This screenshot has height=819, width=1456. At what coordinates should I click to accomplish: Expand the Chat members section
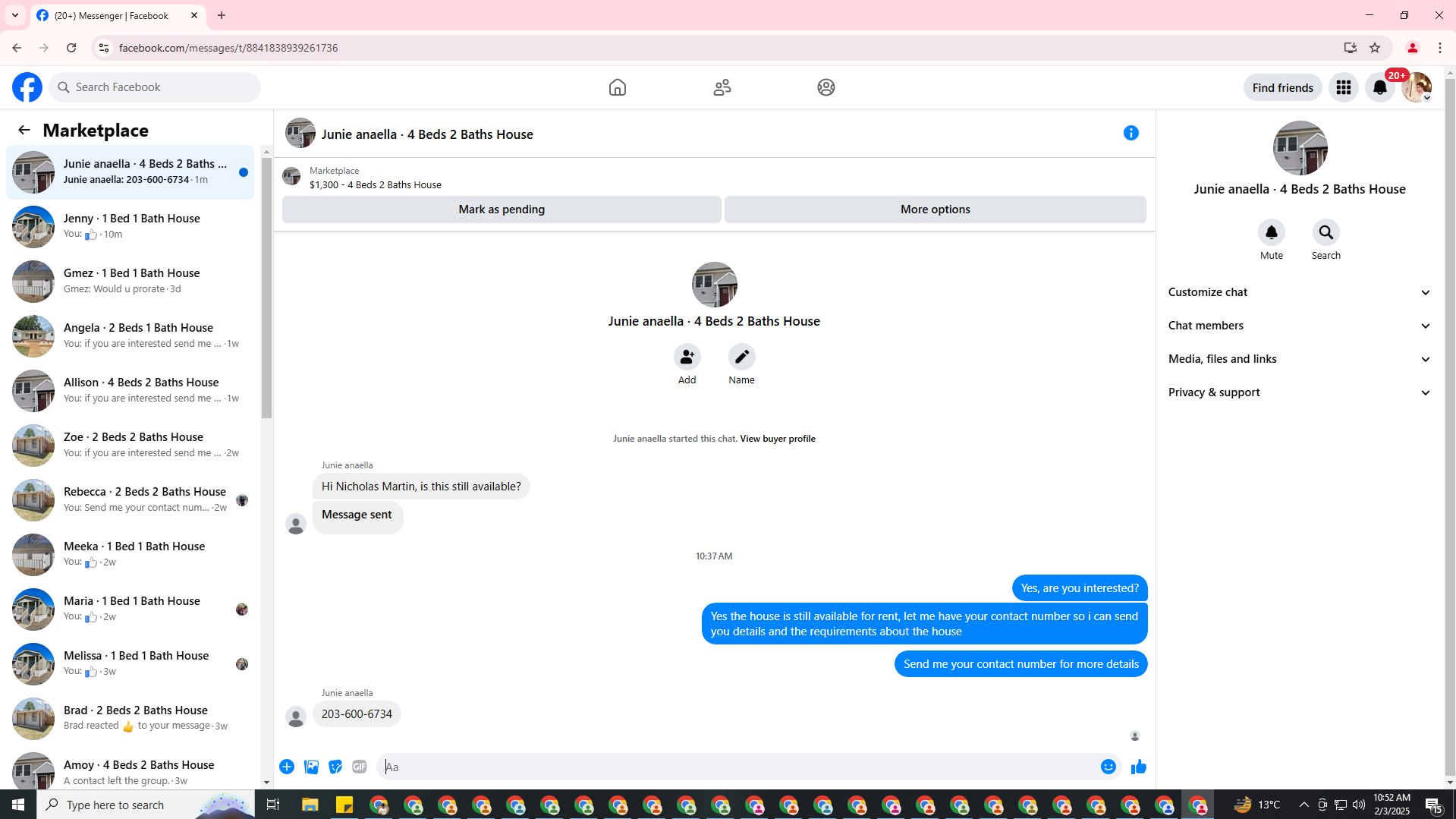(1300, 326)
